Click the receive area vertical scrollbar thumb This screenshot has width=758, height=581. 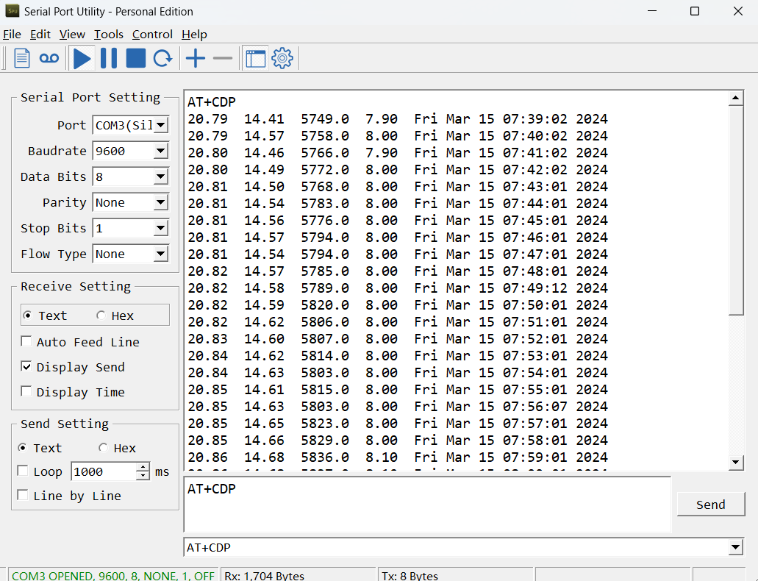click(x=735, y=210)
